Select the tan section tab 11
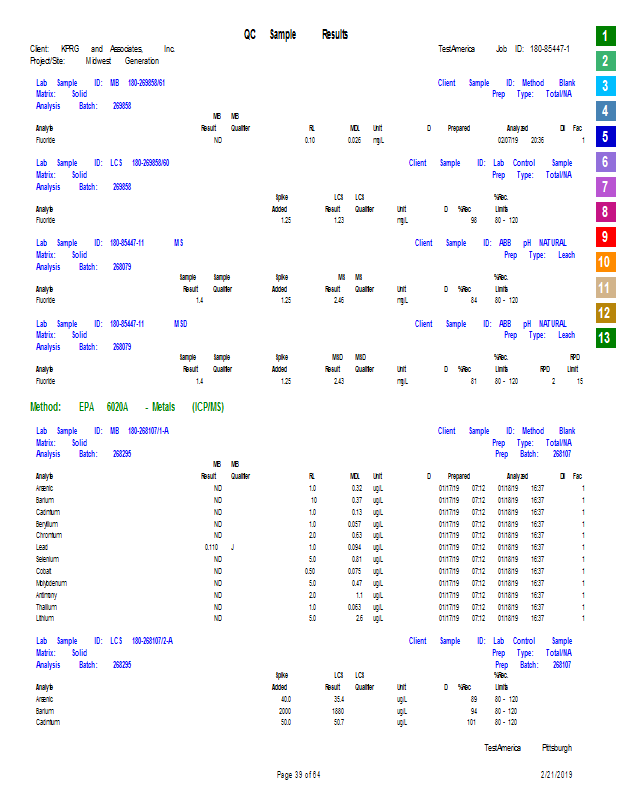Screen dimensions: 618x800 point(604,288)
